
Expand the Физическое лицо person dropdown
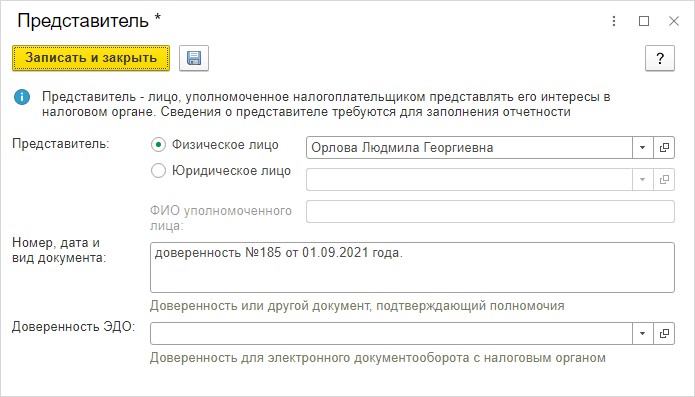point(643,148)
